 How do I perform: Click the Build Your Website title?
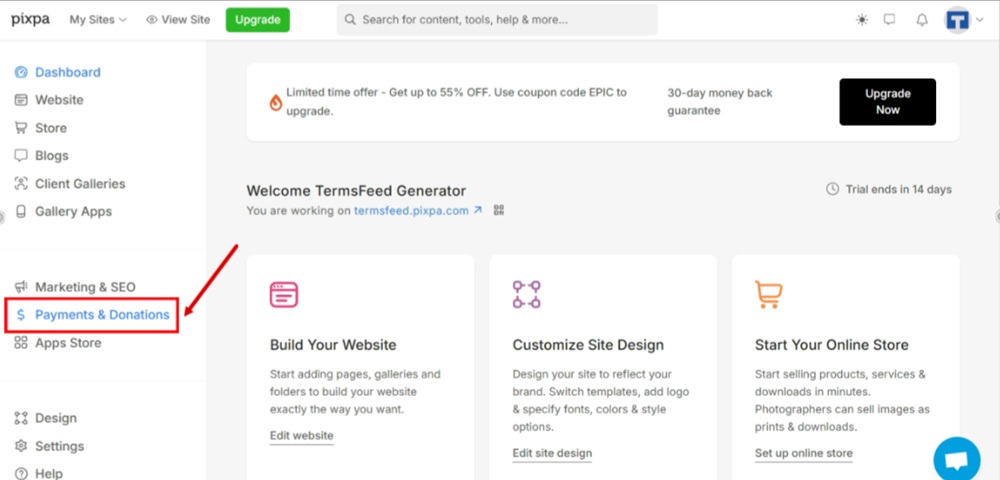coord(333,345)
